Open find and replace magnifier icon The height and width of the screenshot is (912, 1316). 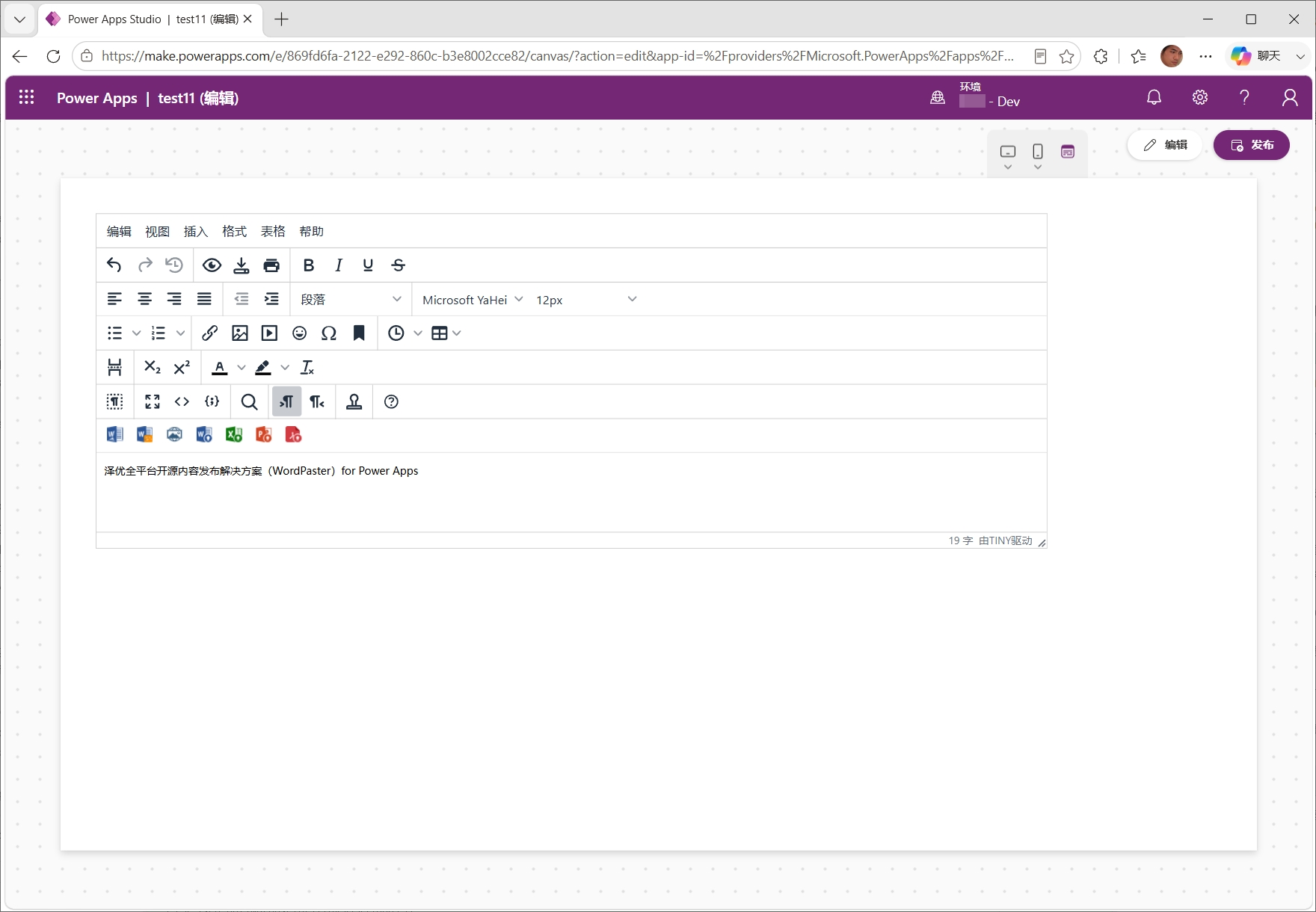(x=250, y=402)
